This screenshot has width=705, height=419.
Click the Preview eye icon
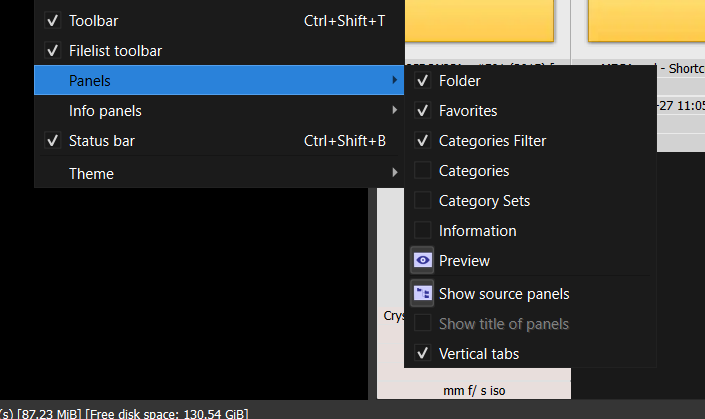[x=422, y=260]
